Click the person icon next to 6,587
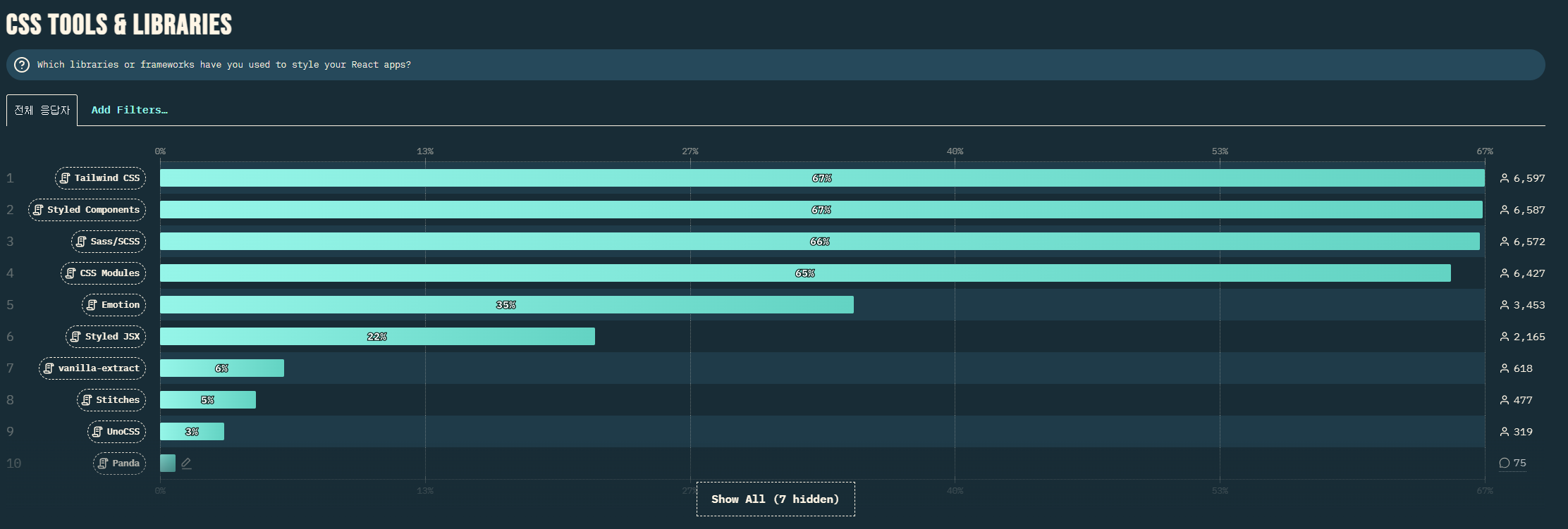Image resolution: width=1568 pixels, height=529 pixels. 1505,210
